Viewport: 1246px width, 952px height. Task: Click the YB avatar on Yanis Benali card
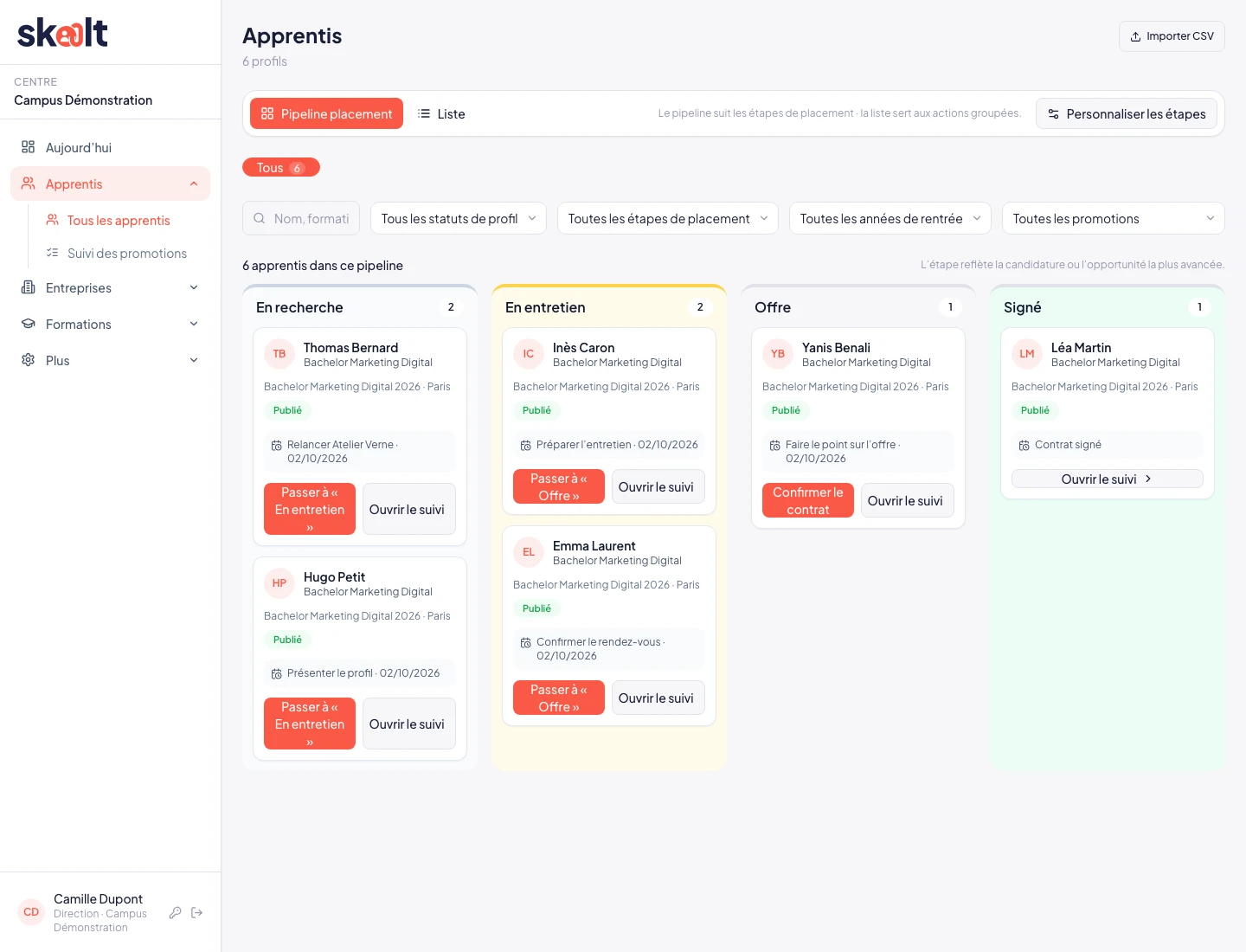778,354
